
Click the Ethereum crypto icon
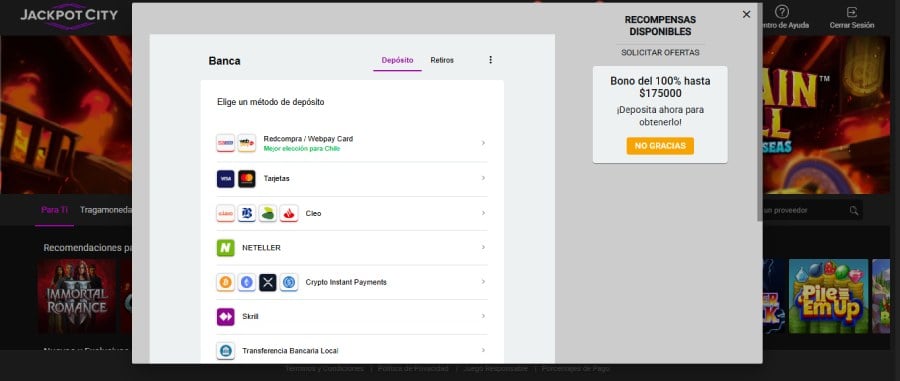[247, 282]
